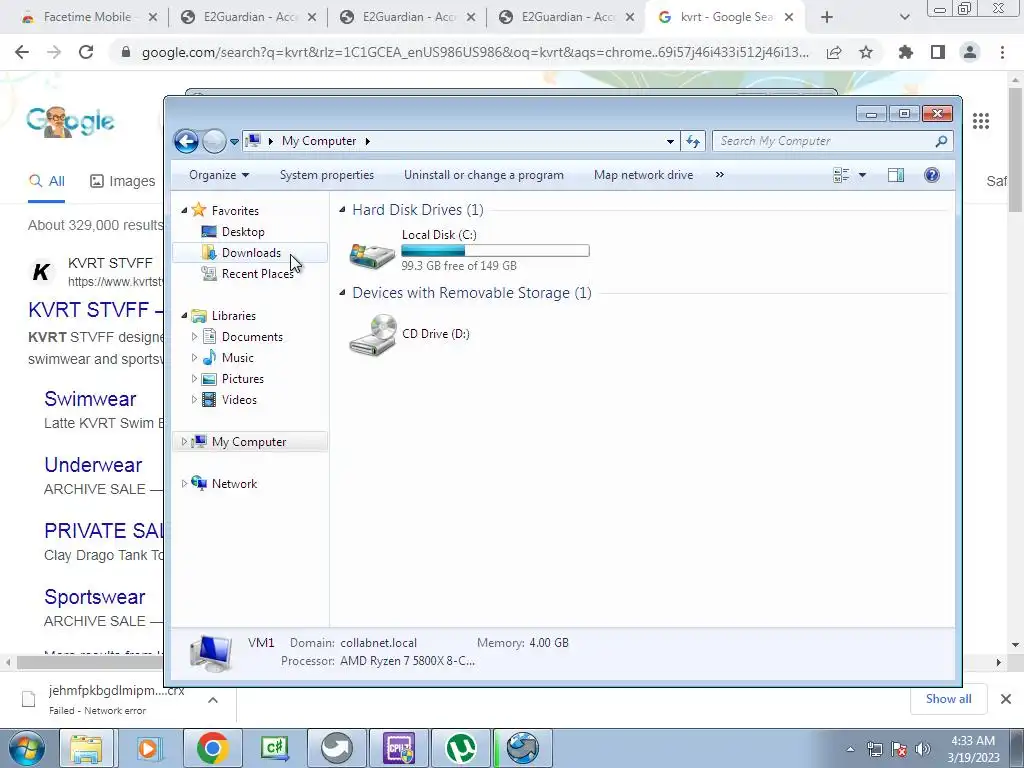This screenshot has height=768, width=1024.
Task: Open Downloads under Favorites
Action: tap(251, 253)
